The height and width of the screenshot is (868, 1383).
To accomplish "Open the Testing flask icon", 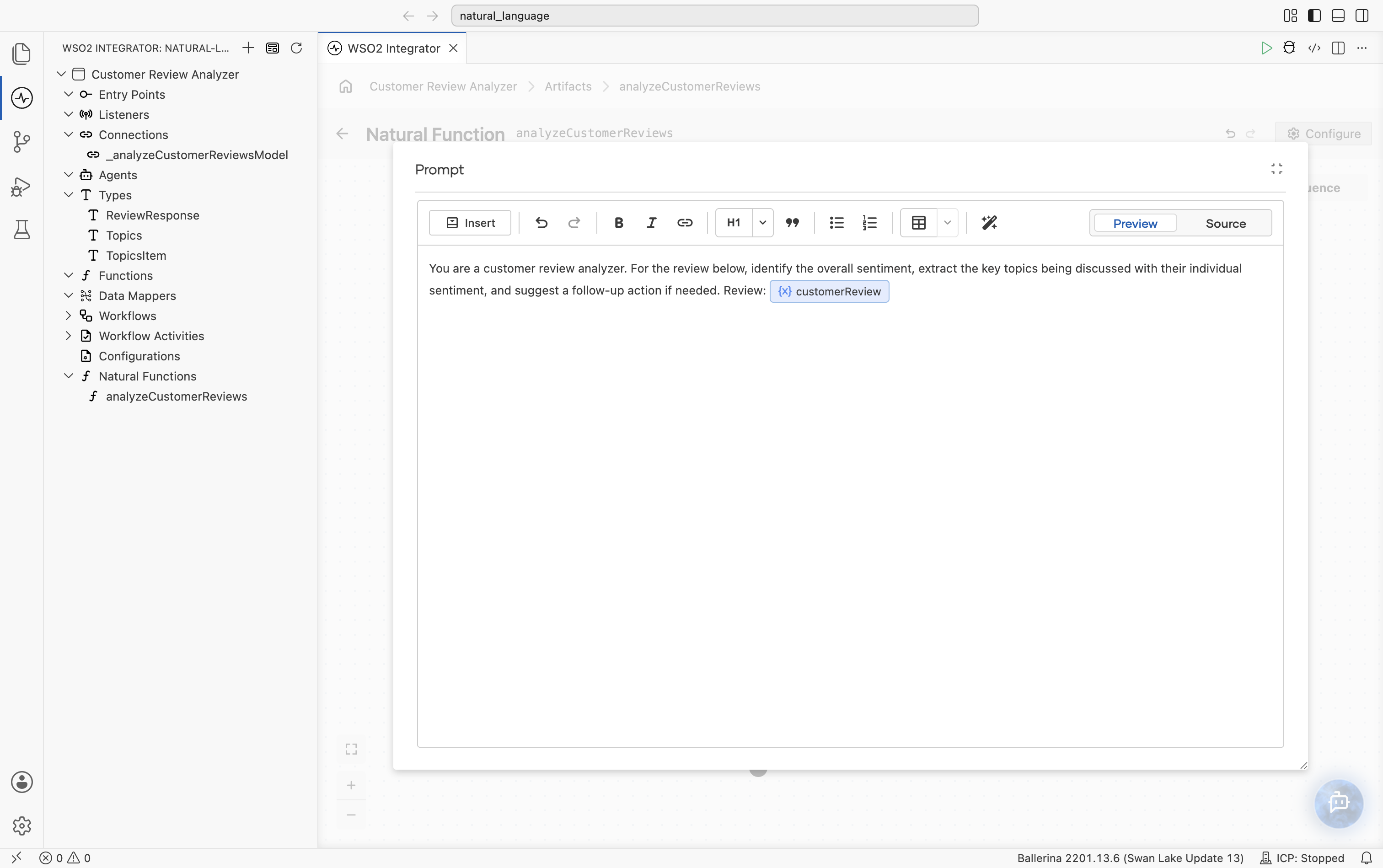I will point(22,230).
